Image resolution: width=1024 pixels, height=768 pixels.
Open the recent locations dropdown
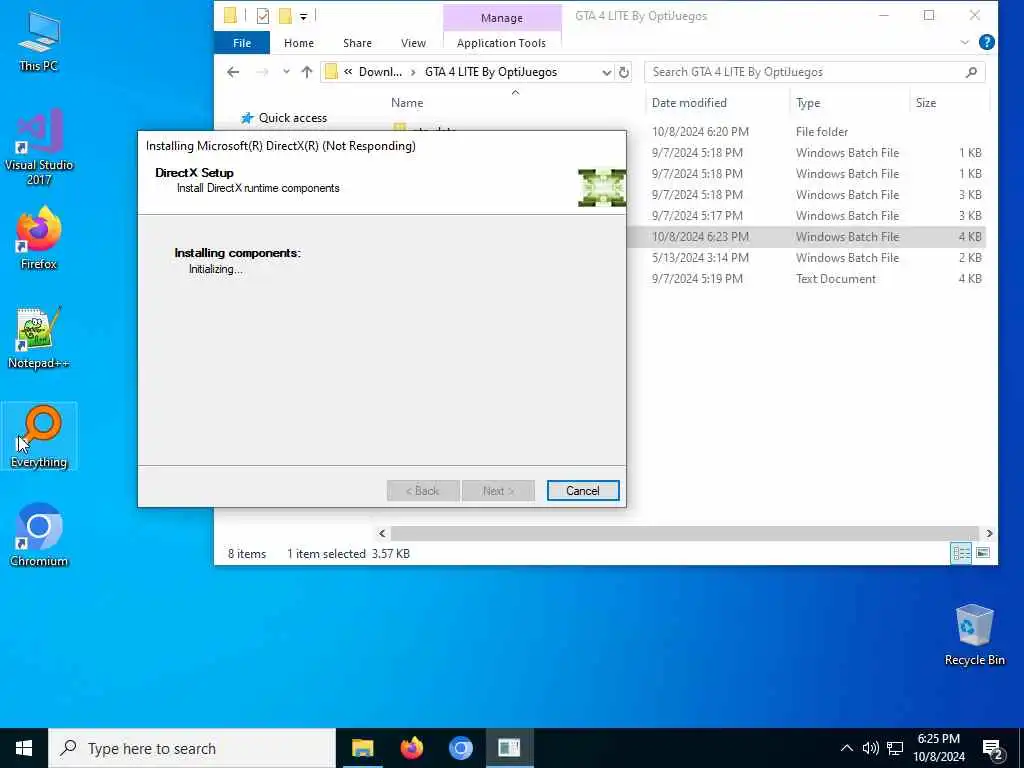coord(286,72)
